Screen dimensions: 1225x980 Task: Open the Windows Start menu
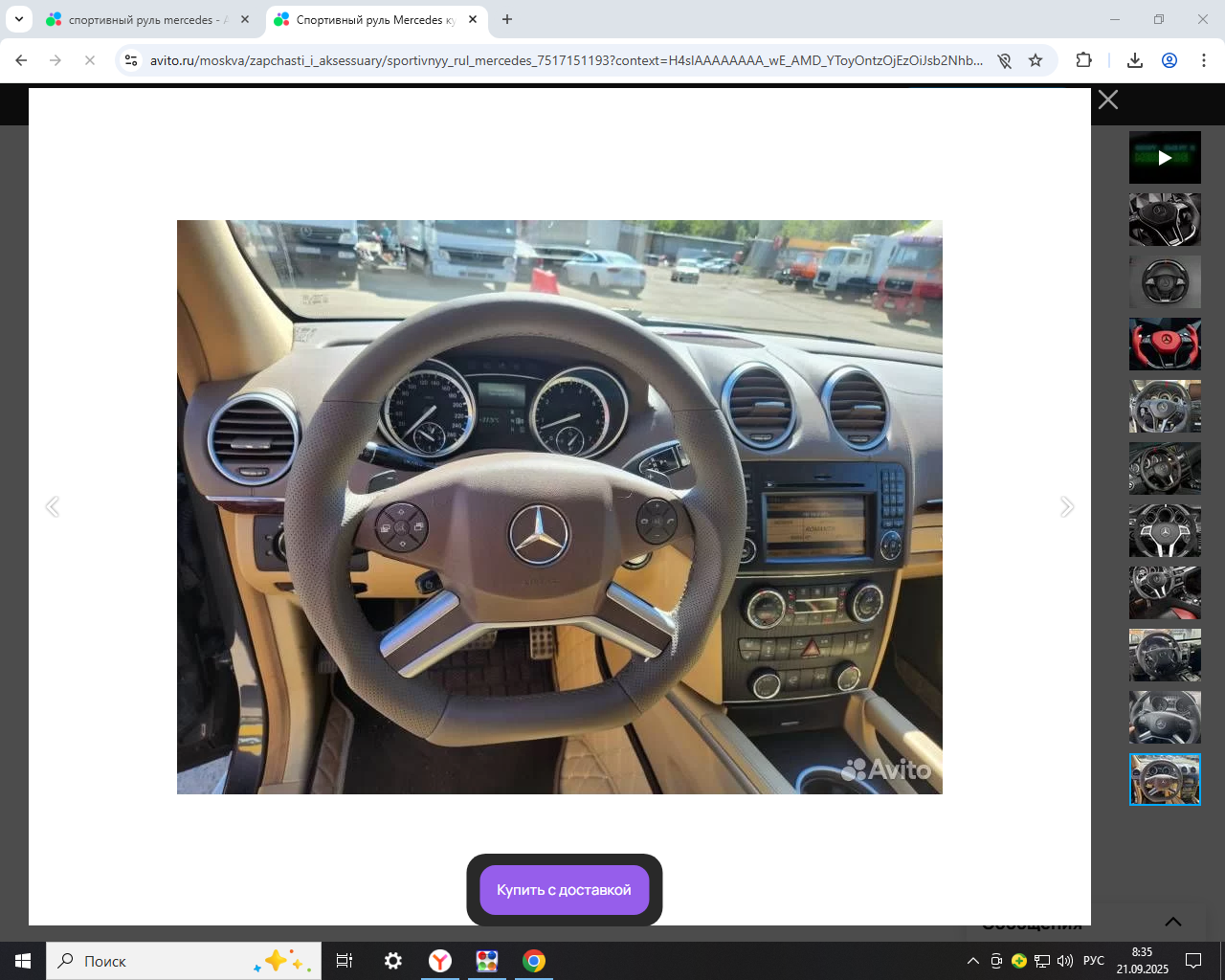[23, 961]
